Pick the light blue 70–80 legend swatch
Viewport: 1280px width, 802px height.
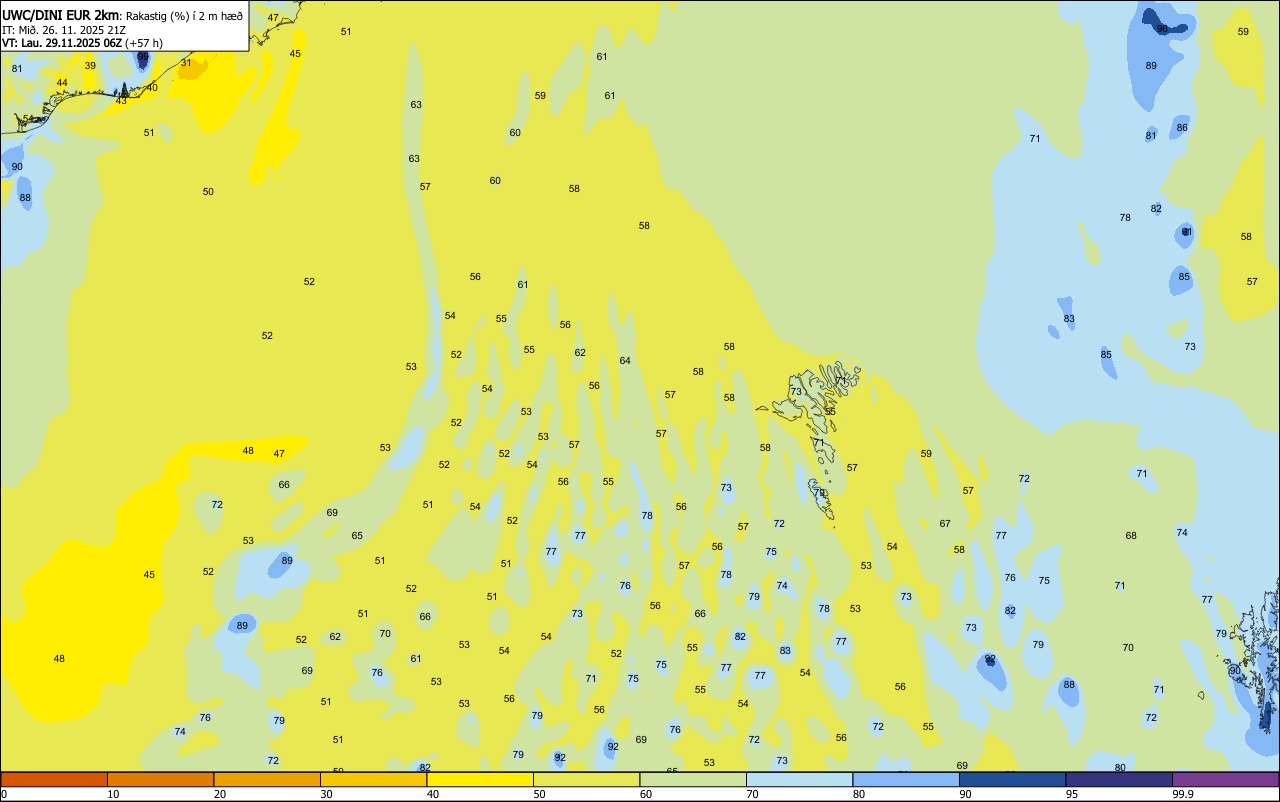click(799, 779)
